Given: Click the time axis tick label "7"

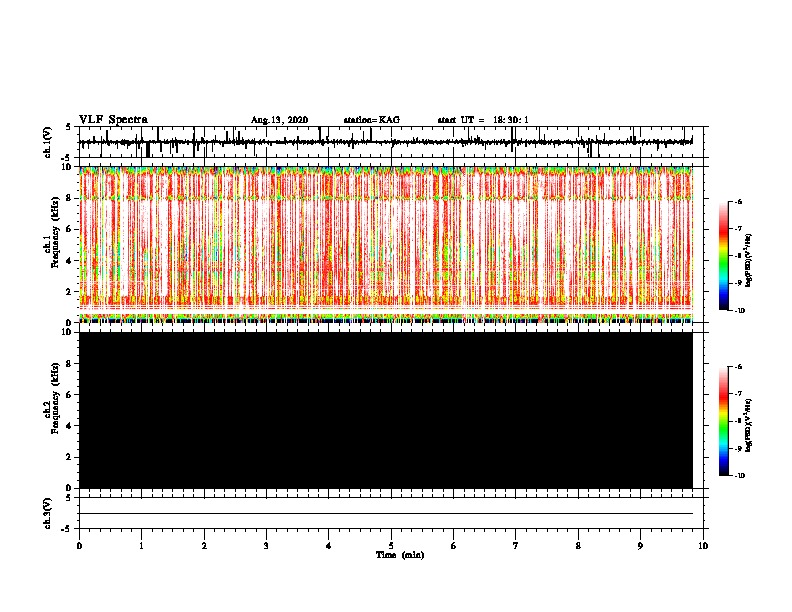Looking at the screenshot, I should click(x=516, y=546).
